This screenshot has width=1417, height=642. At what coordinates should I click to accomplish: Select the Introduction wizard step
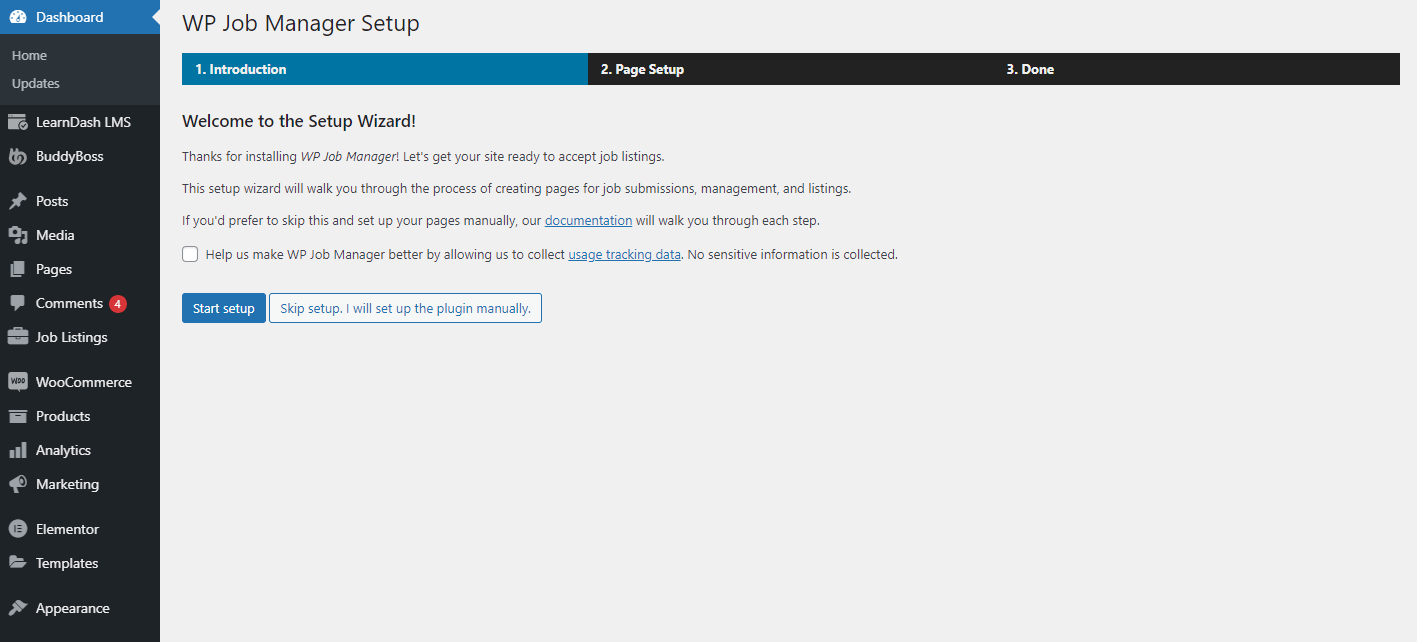click(x=241, y=70)
